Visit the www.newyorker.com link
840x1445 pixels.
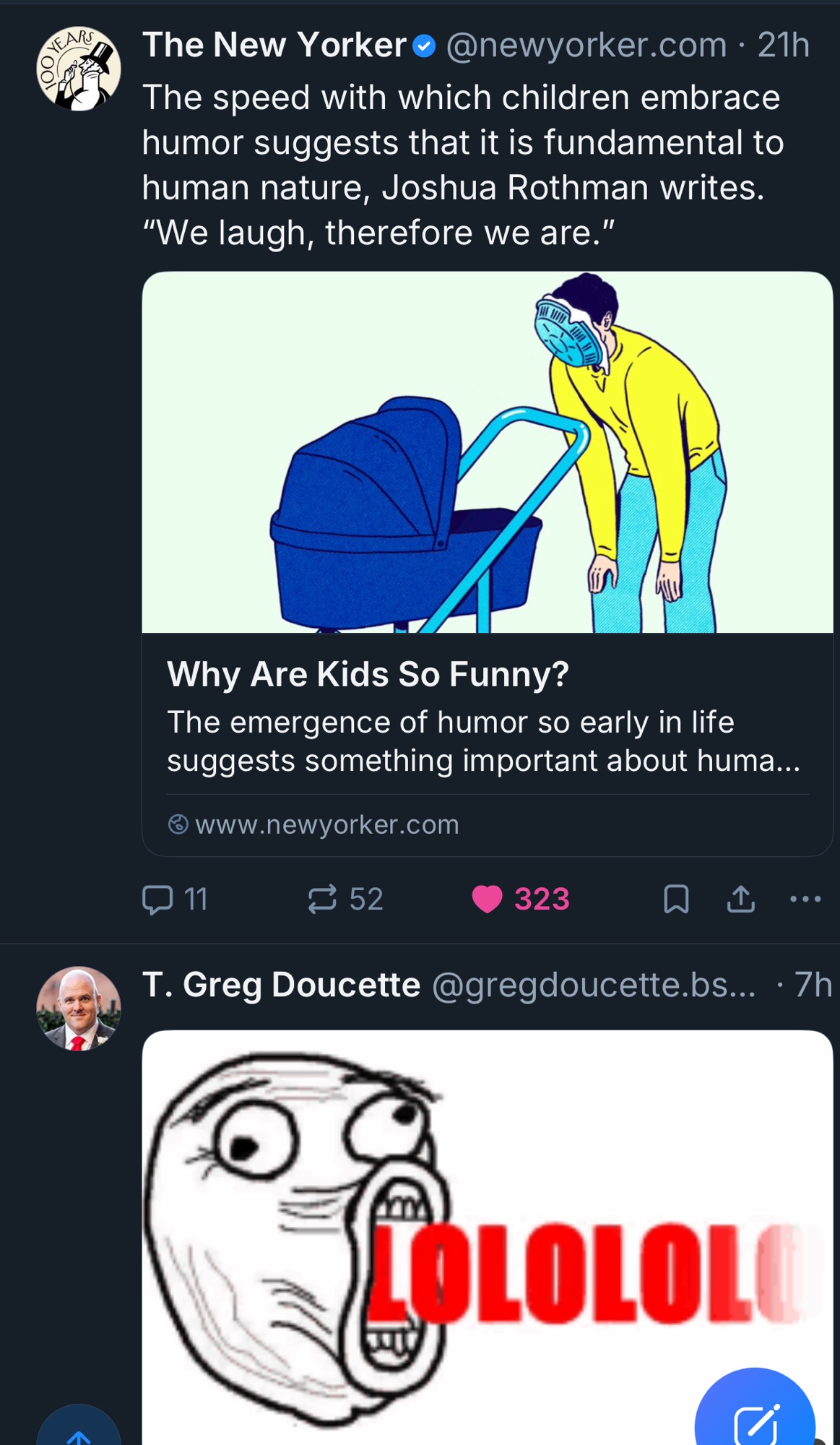[x=326, y=824]
